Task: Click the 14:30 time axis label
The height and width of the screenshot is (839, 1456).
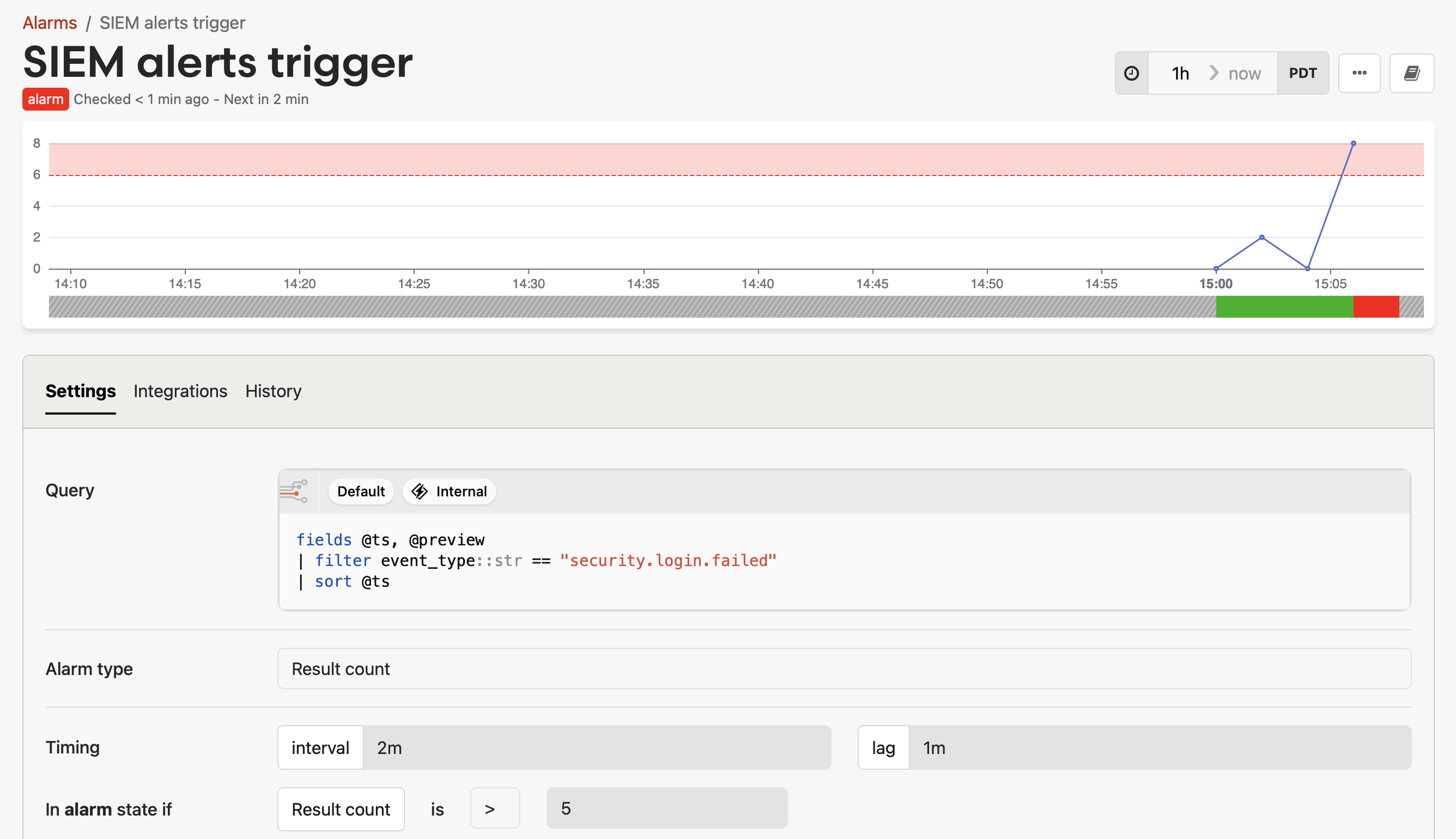Action: [x=529, y=284]
